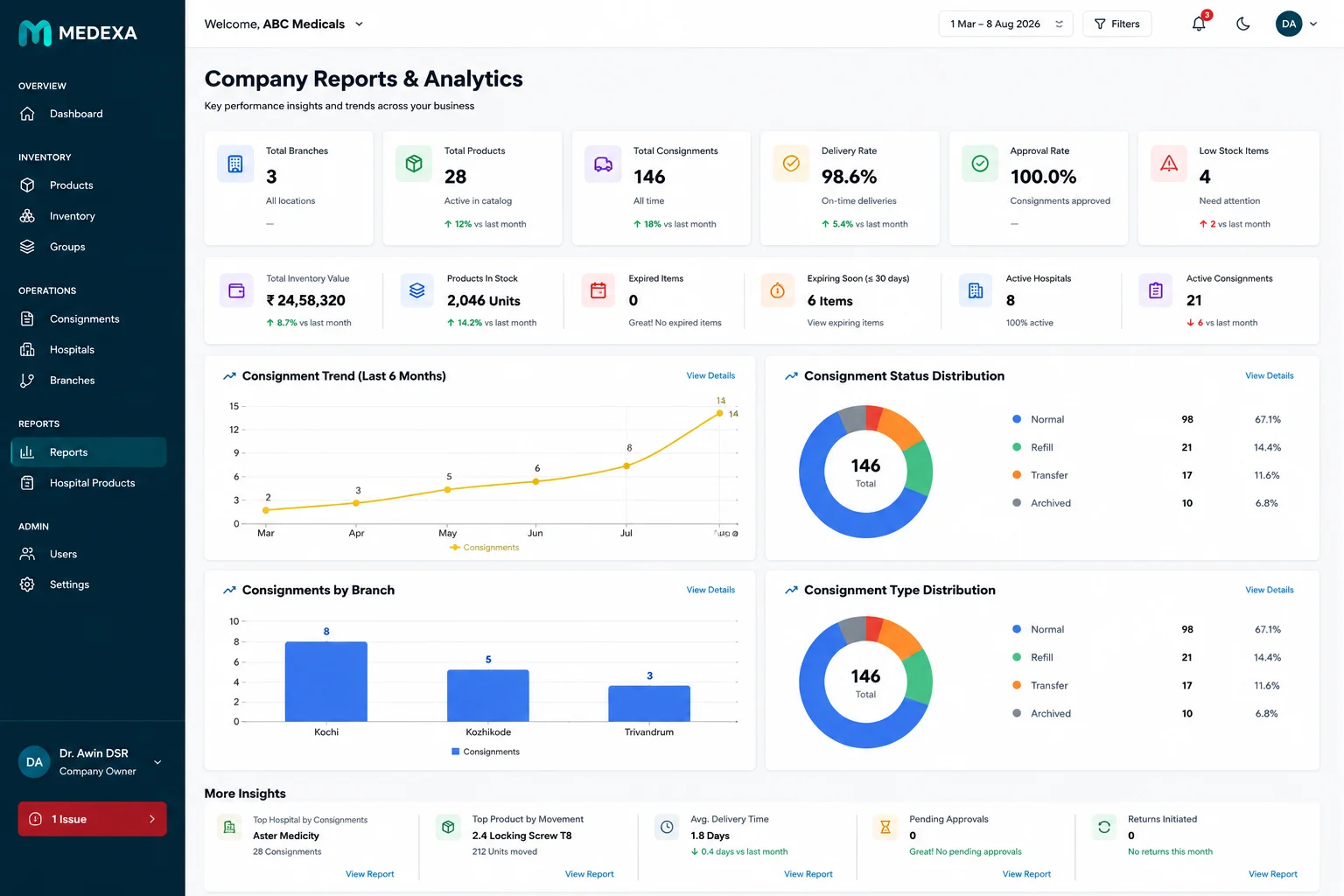The width and height of the screenshot is (1344, 896).
Task: Expand Dr. Awin DSR profile menu chevron
Action: pyautogui.click(x=157, y=762)
